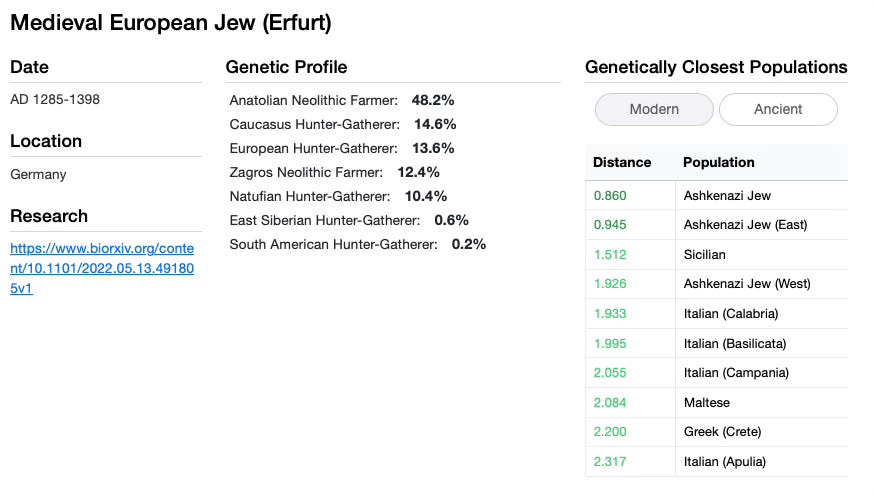Open the biorxiv.org research link

(x=101, y=268)
